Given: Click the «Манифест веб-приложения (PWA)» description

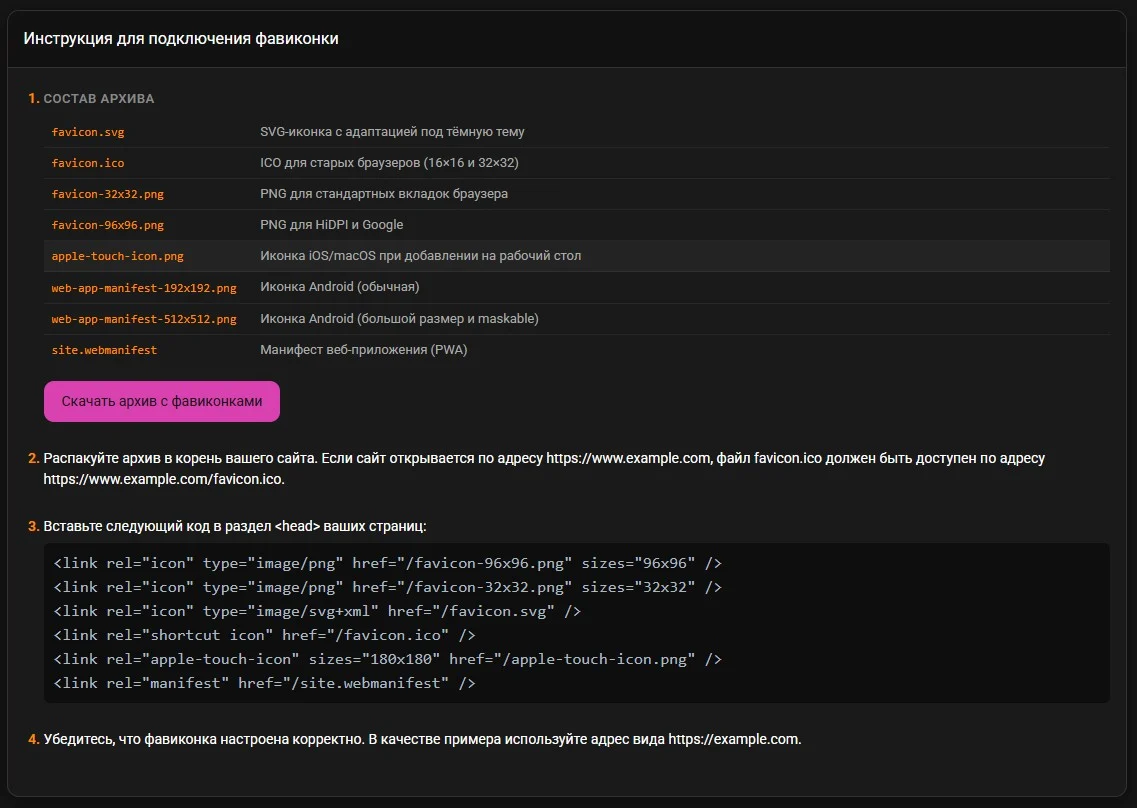Looking at the screenshot, I should pos(363,350).
